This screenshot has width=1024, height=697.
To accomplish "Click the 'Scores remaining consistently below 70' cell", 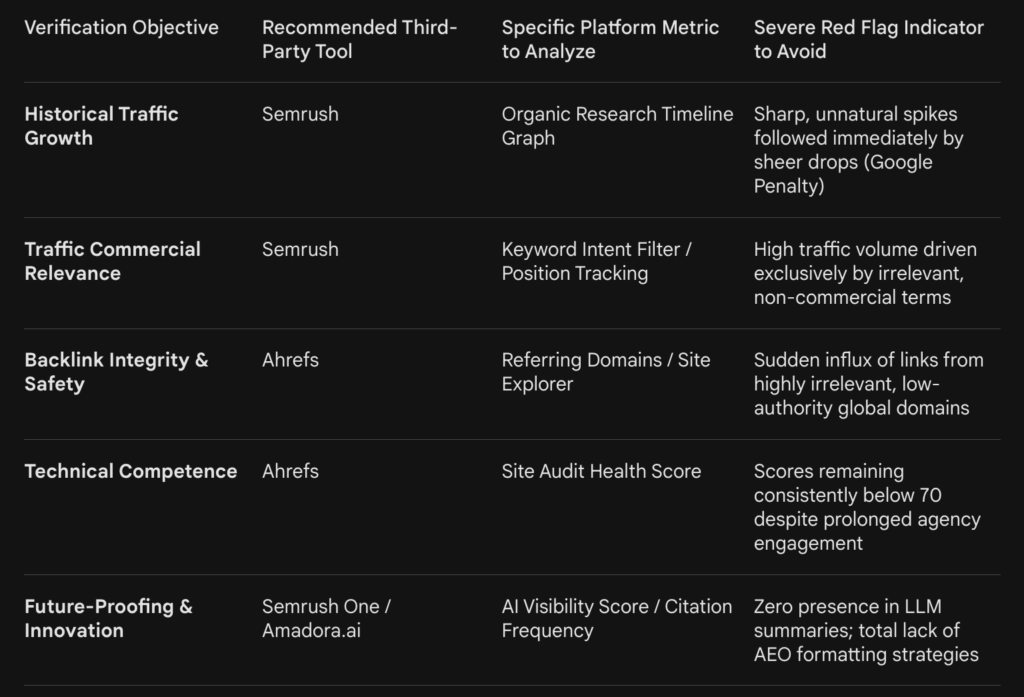I will (x=866, y=507).
